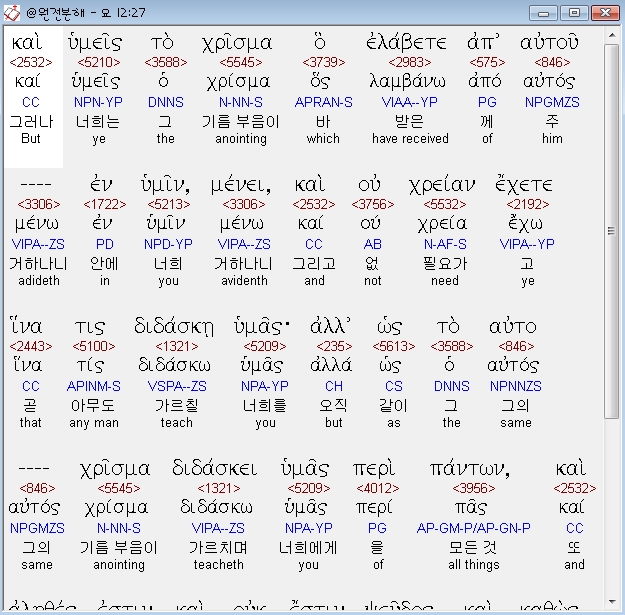Click the English gloss 'any man'
The image size is (625, 615).
pyautogui.click(x=94, y=422)
